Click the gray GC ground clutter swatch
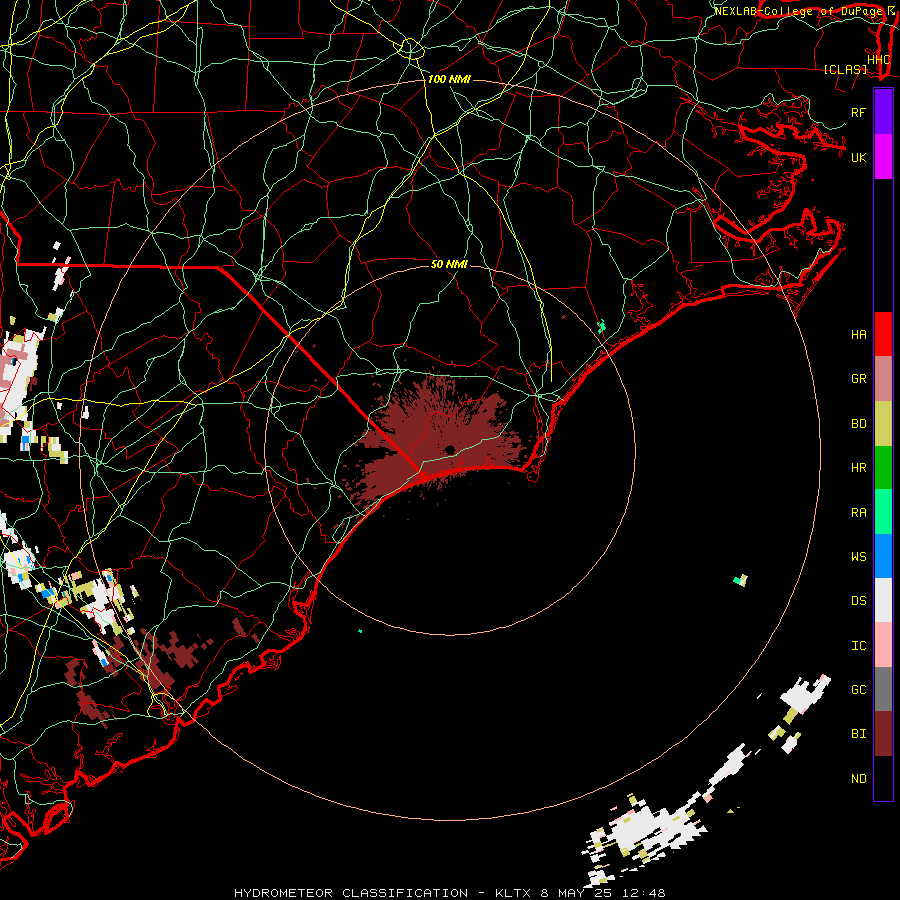Image resolution: width=900 pixels, height=900 pixels. (x=883, y=689)
